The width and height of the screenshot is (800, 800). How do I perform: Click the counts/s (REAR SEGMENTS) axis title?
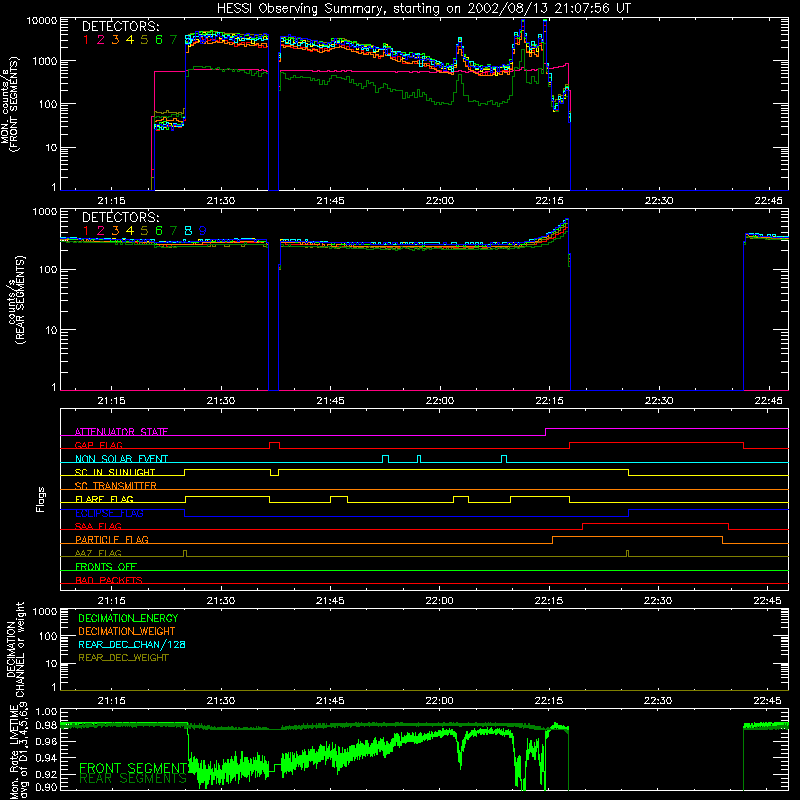14,300
